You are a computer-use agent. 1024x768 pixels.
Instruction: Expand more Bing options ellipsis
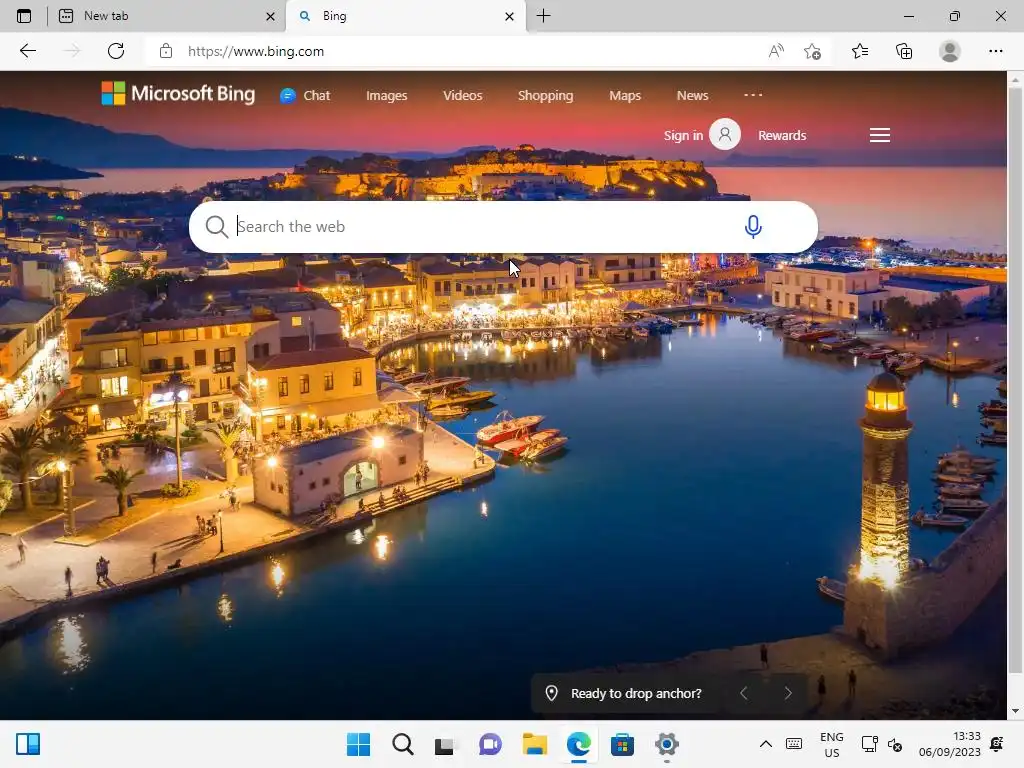click(x=753, y=95)
